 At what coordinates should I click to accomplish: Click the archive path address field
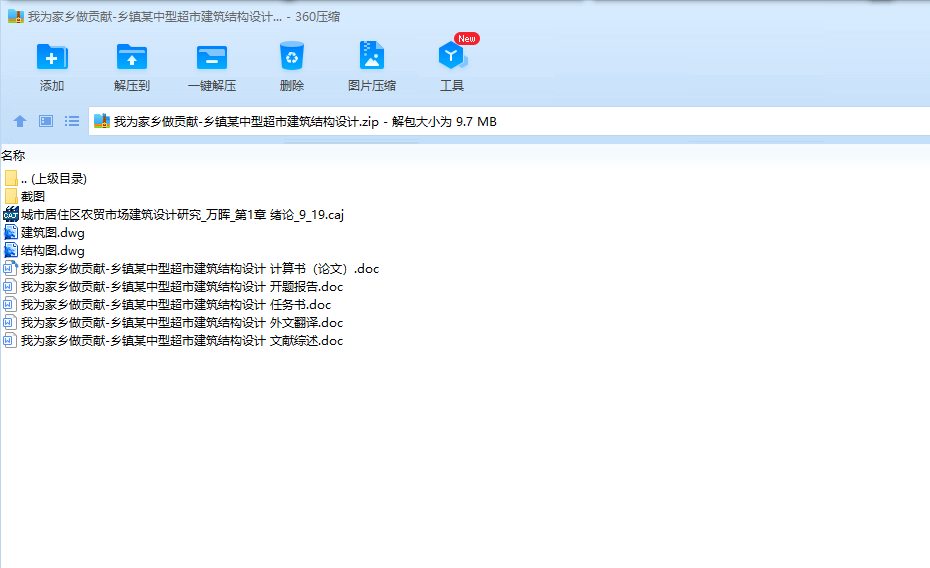coord(509,122)
